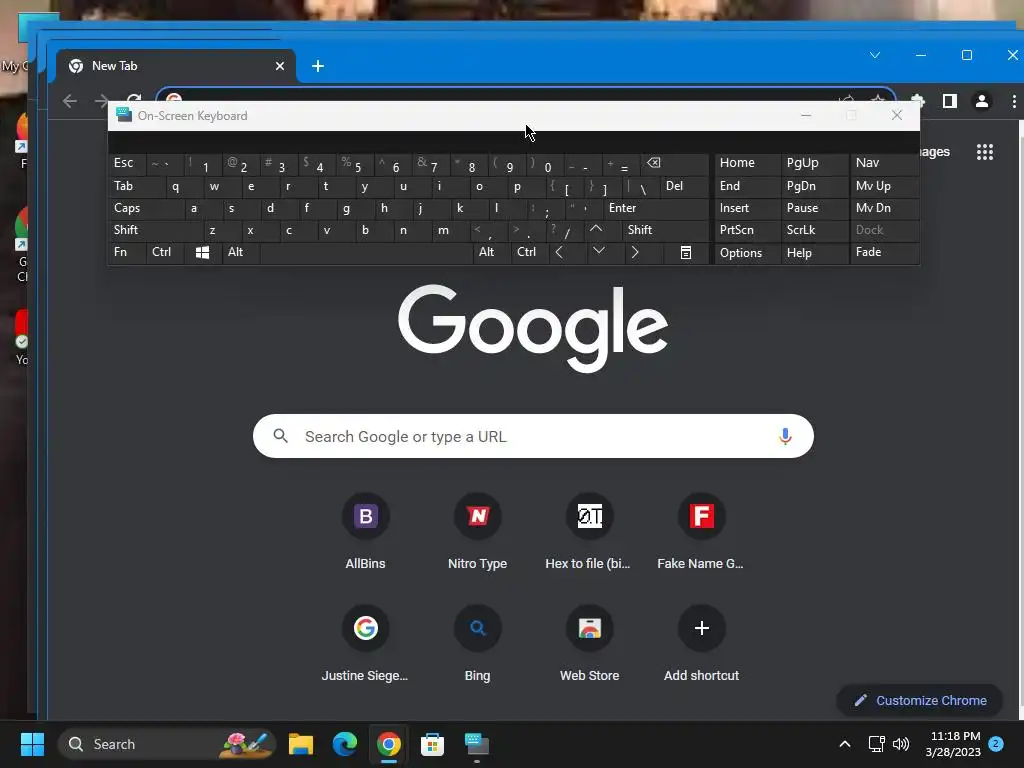Tap the Home key on keyboard

(x=747, y=163)
